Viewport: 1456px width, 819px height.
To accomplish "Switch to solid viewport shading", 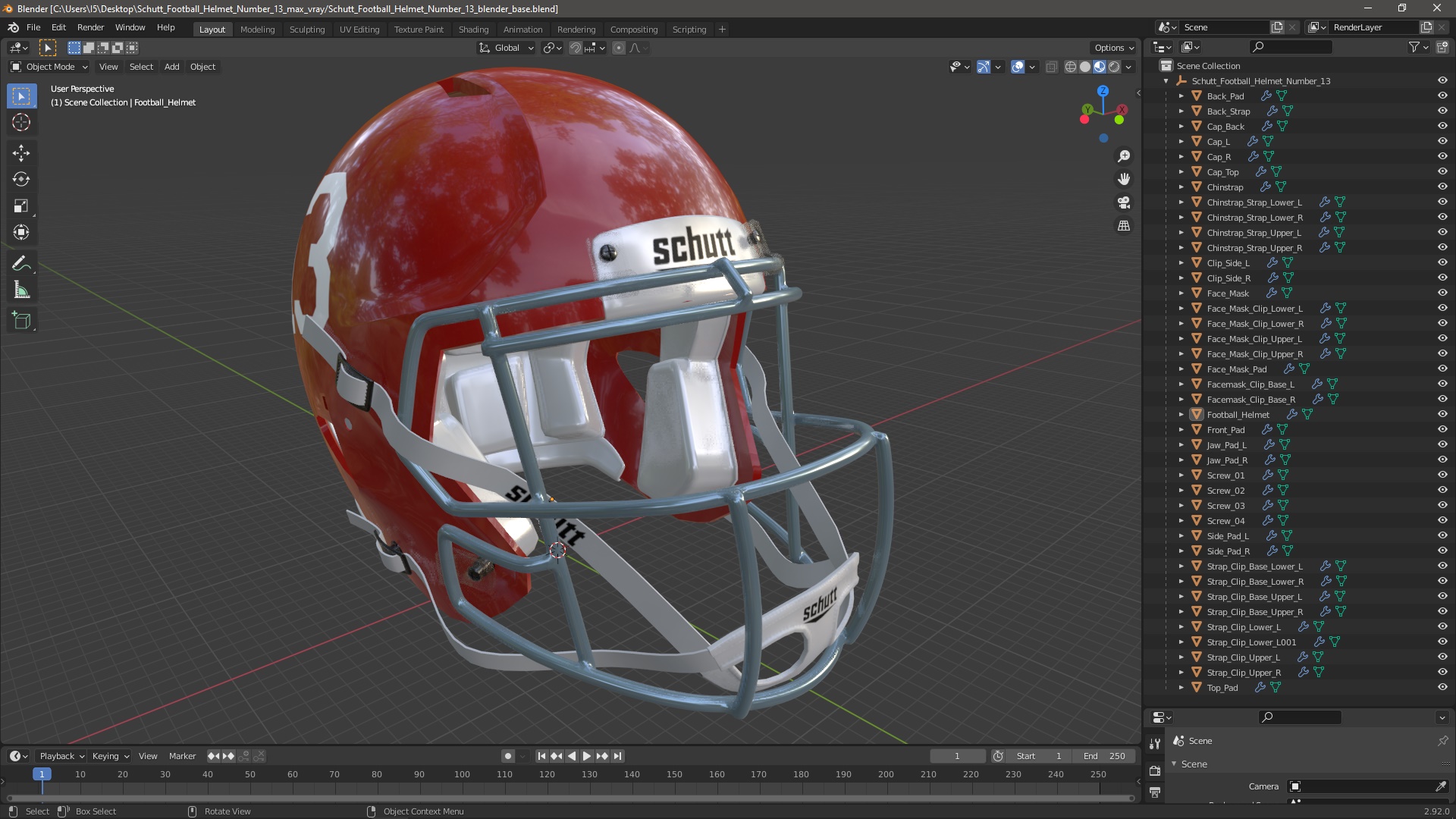I will (x=1085, y=67).
